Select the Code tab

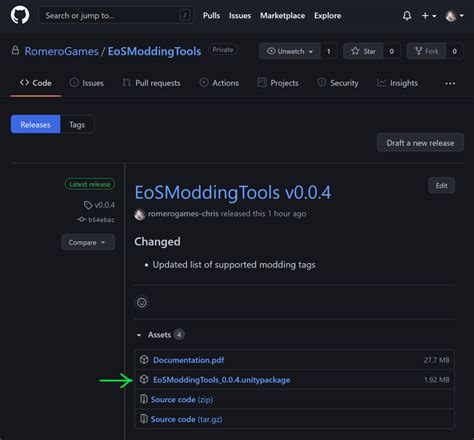coord(36,83)
